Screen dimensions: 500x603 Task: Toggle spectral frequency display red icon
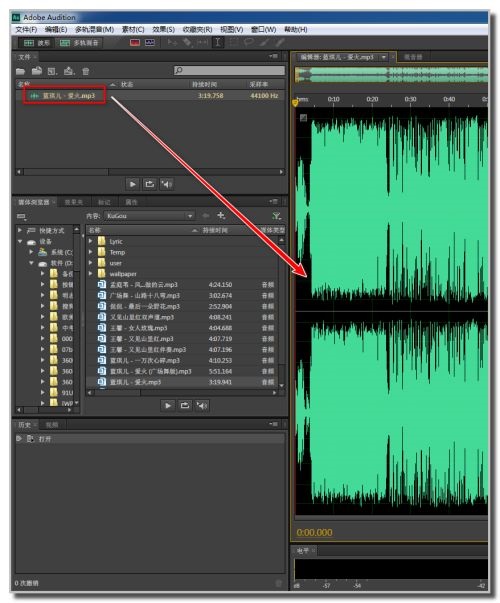click(135, 42)
